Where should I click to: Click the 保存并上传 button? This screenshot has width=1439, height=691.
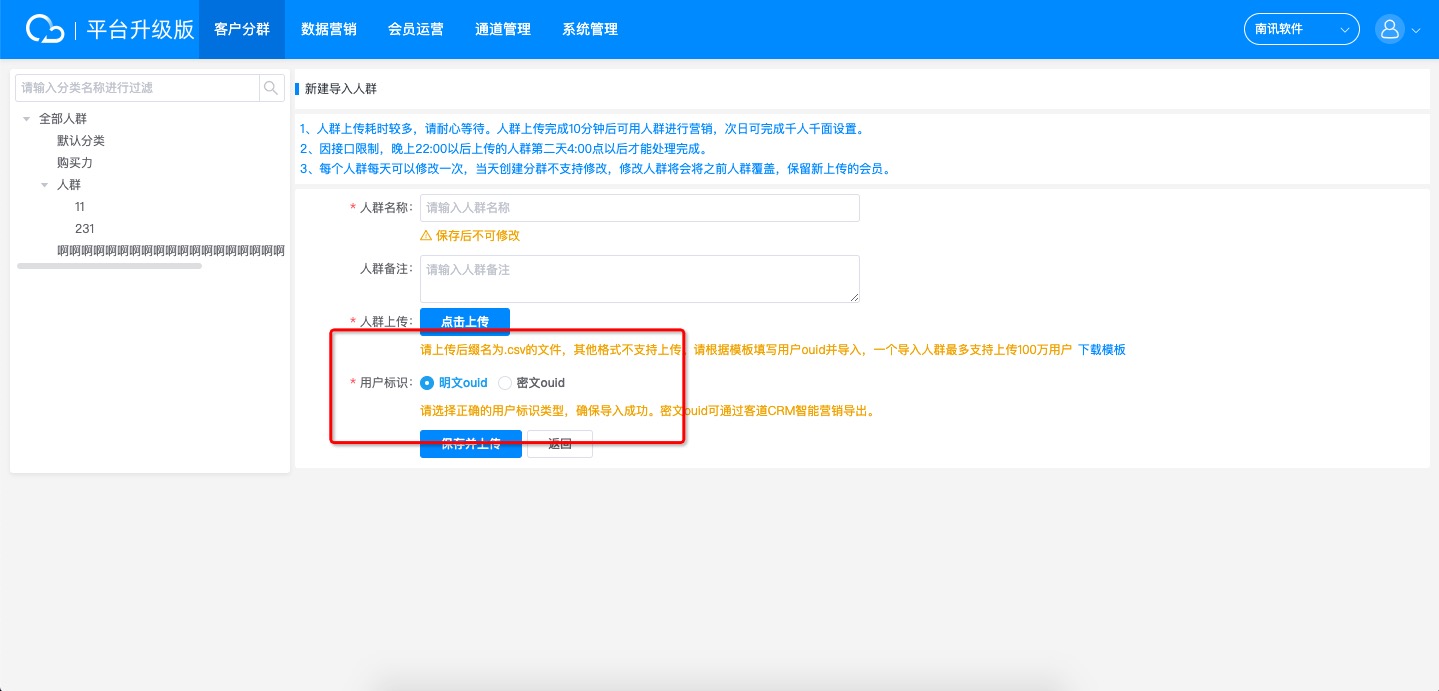pos(471,443)
